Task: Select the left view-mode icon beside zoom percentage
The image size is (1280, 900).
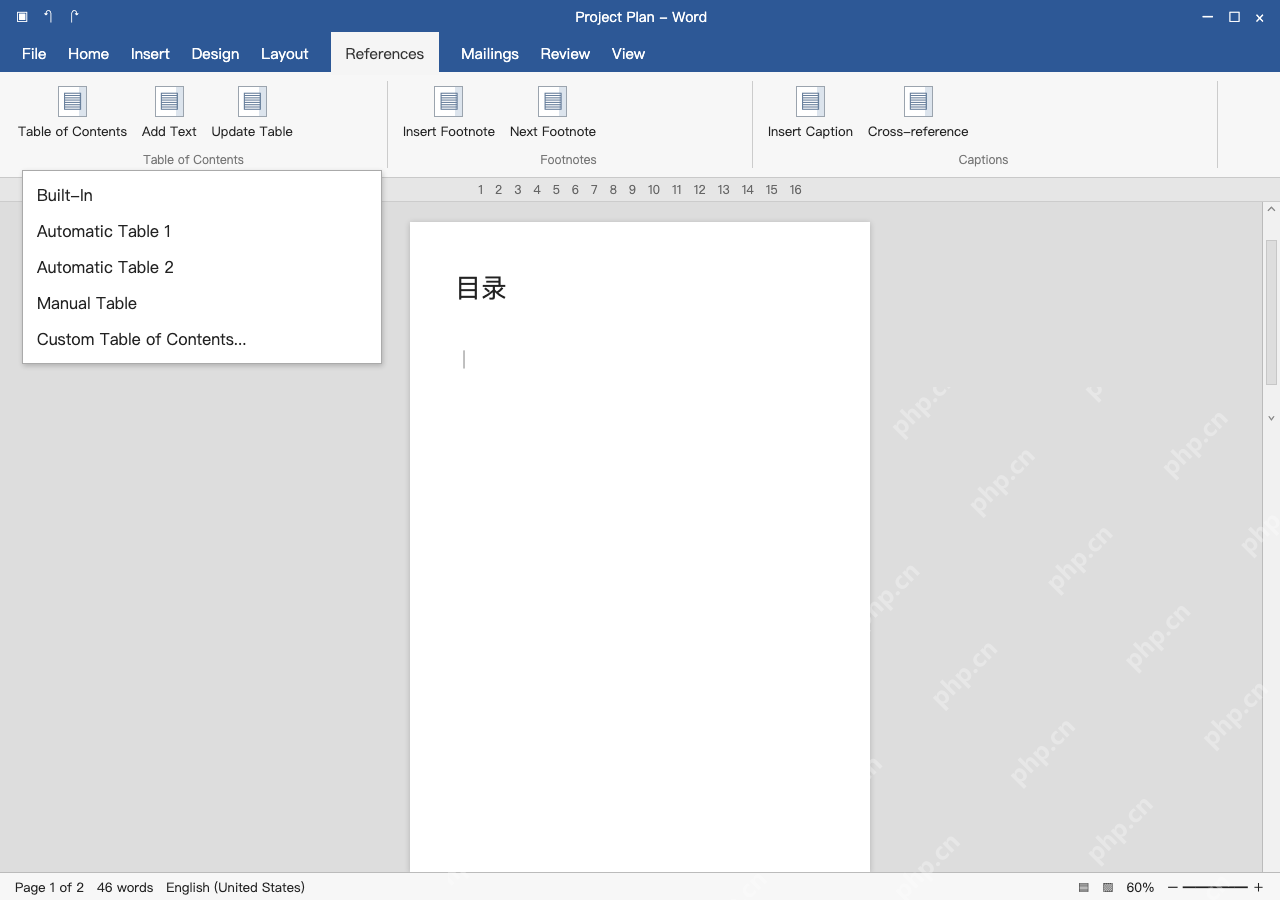Action: (x=1084, y=887)
